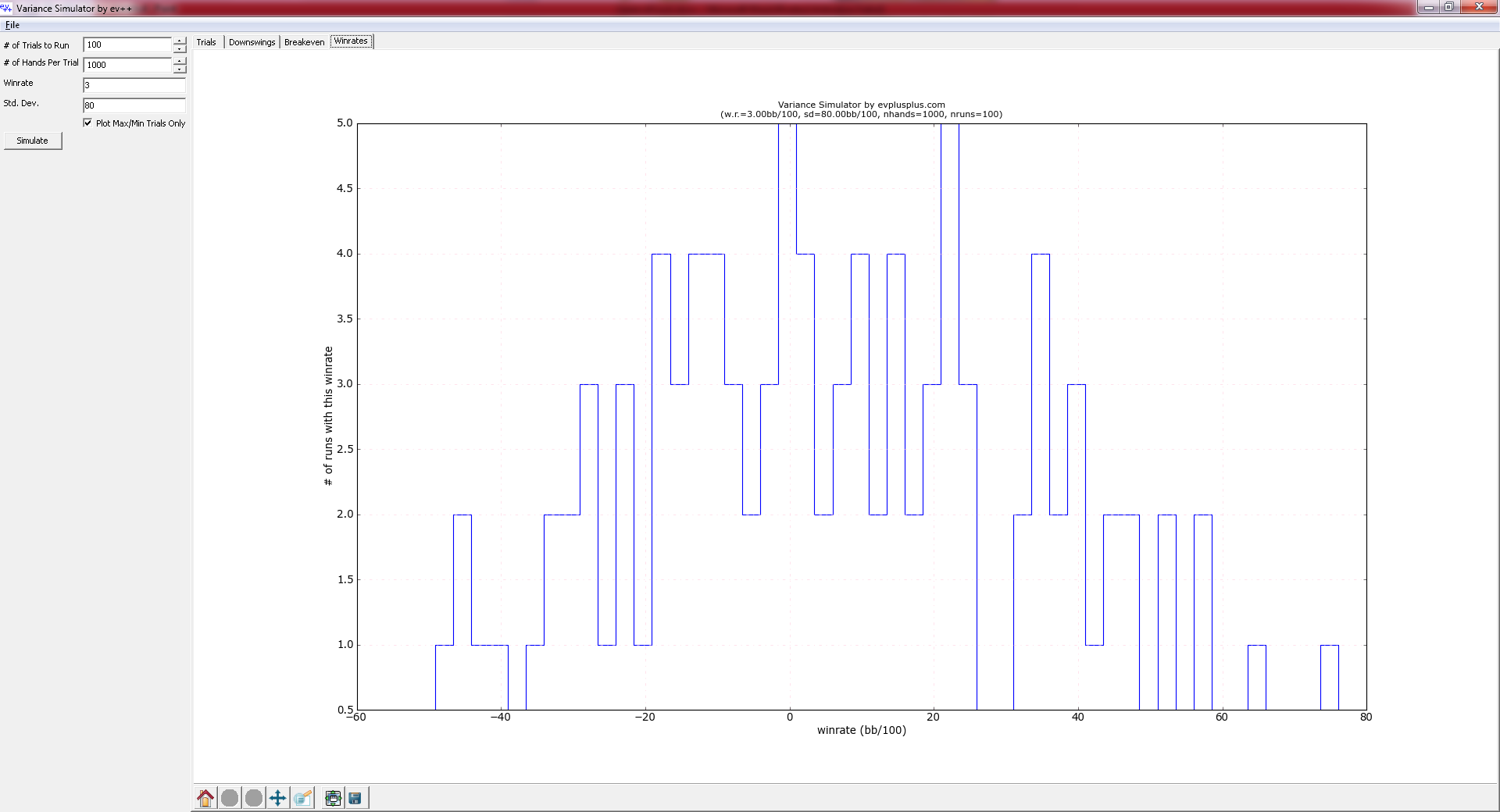Increase the number of hands per trial
This screenshot has width=1500, height=812.
tap(180, 61)
